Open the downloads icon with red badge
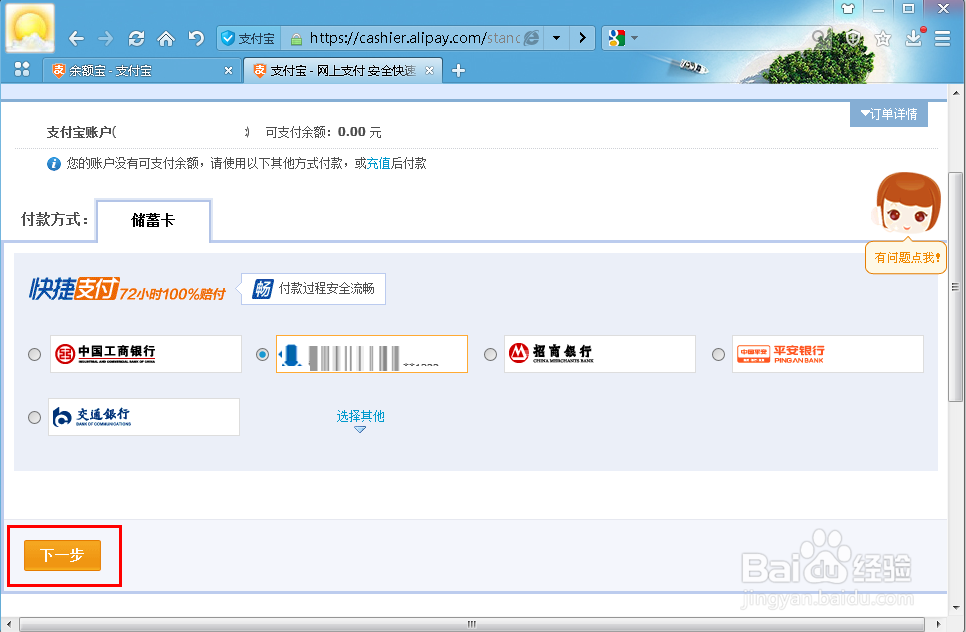Image resolution: width=966 pixels, height=632 pixels. click(x=913, y=37)
